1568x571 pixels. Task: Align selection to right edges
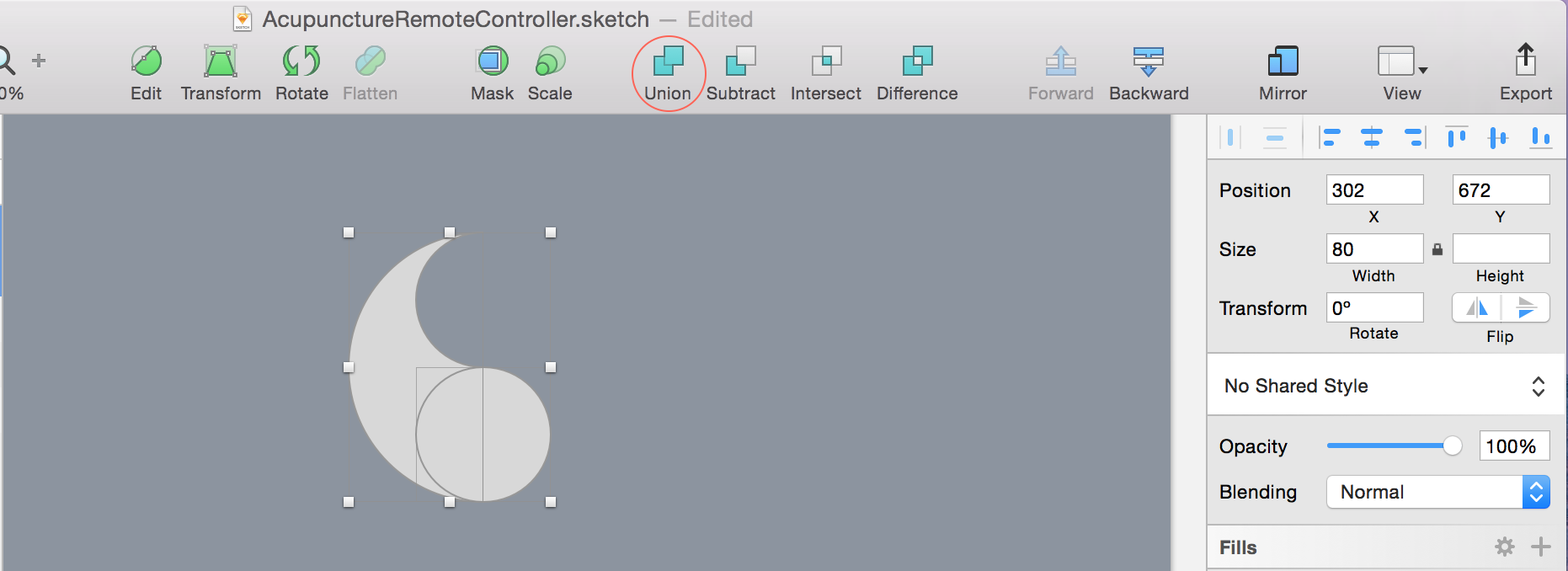click(x=1414, y=137)
